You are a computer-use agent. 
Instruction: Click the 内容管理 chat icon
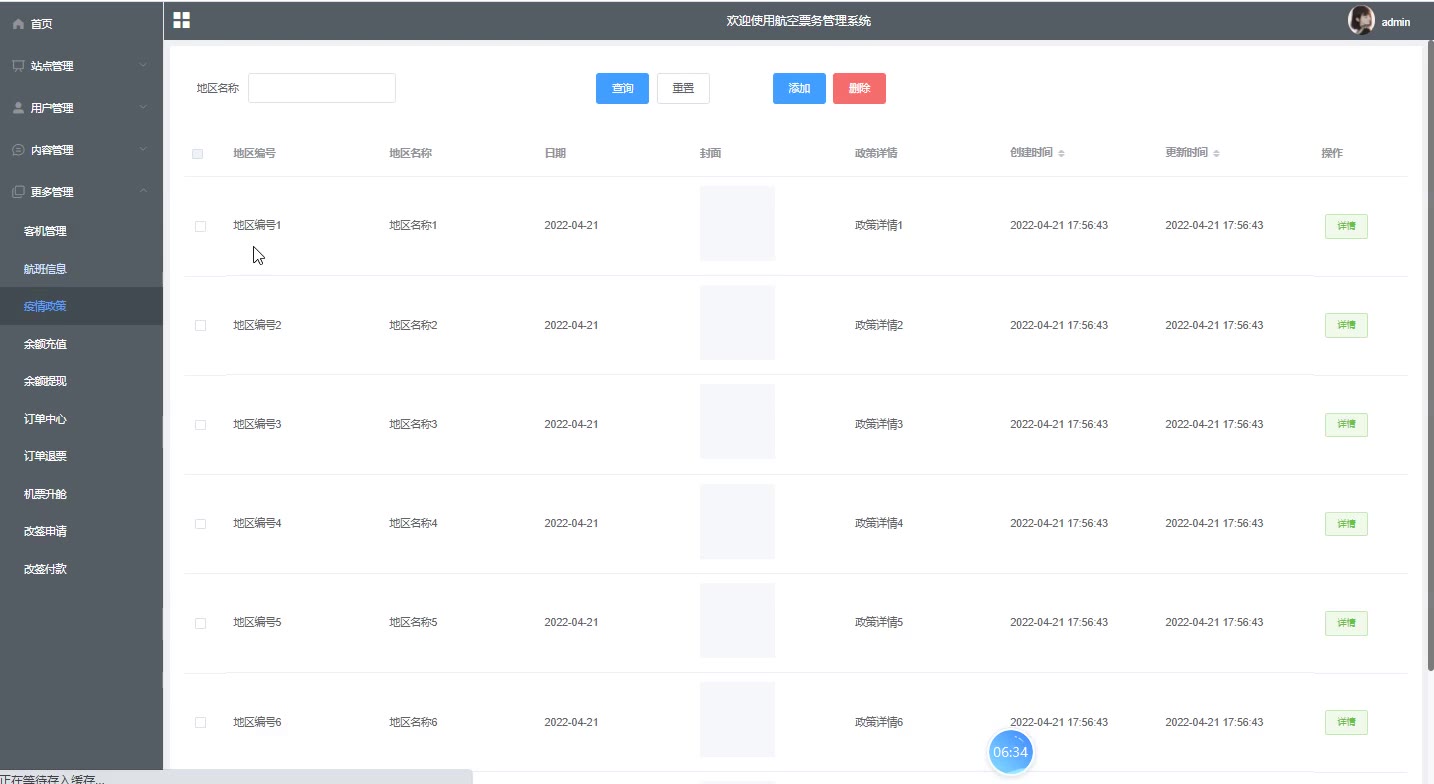coord(18,150)
